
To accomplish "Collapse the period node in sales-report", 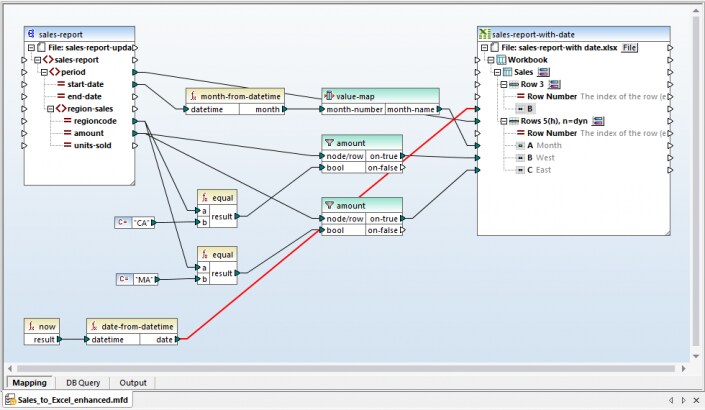I will coord(44,72).
